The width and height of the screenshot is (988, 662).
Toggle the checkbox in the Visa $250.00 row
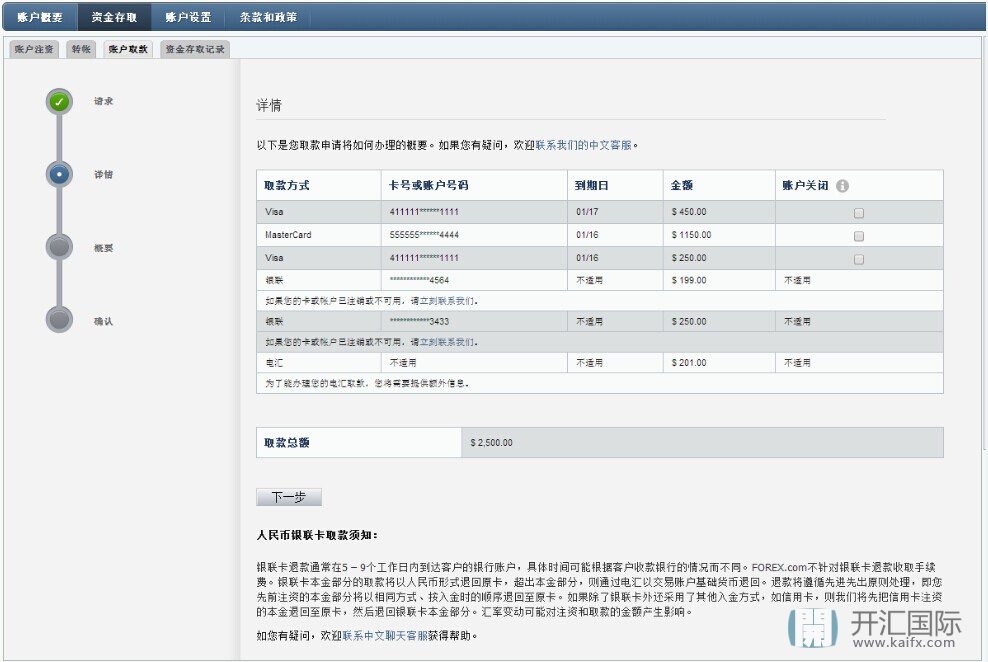(859, 259)
